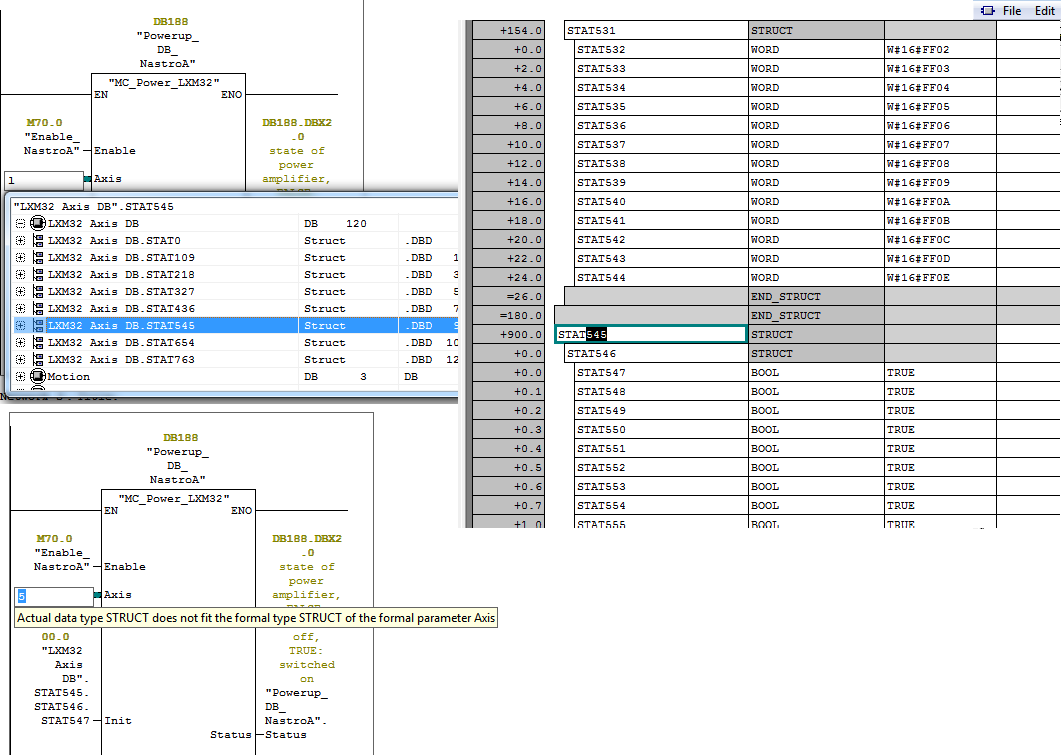The image size is (1061, 755).
Task: Click the STRUCT mismatch tooltip message
Action: 256,618
